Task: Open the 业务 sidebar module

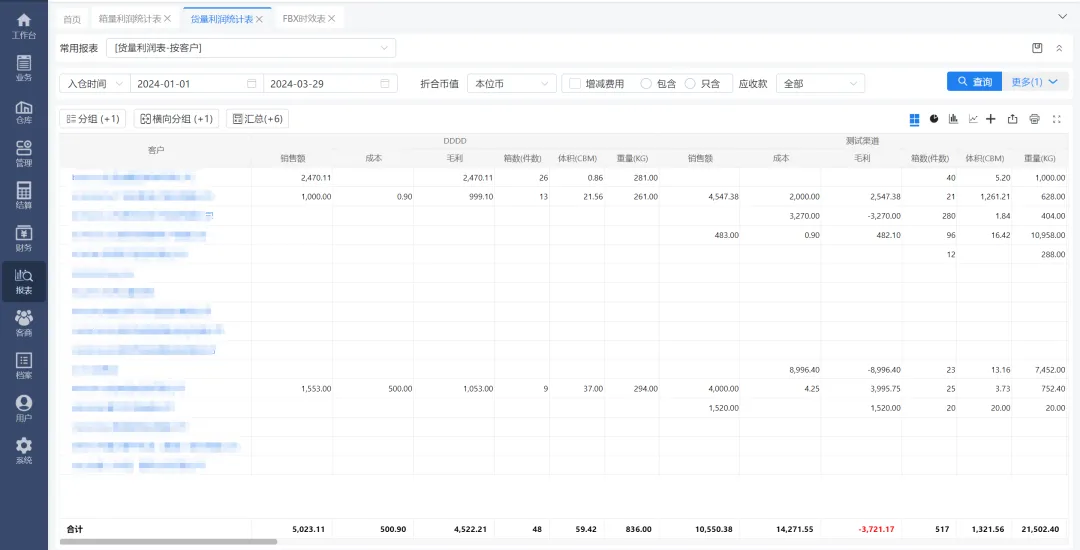Action: coord(23,68)
